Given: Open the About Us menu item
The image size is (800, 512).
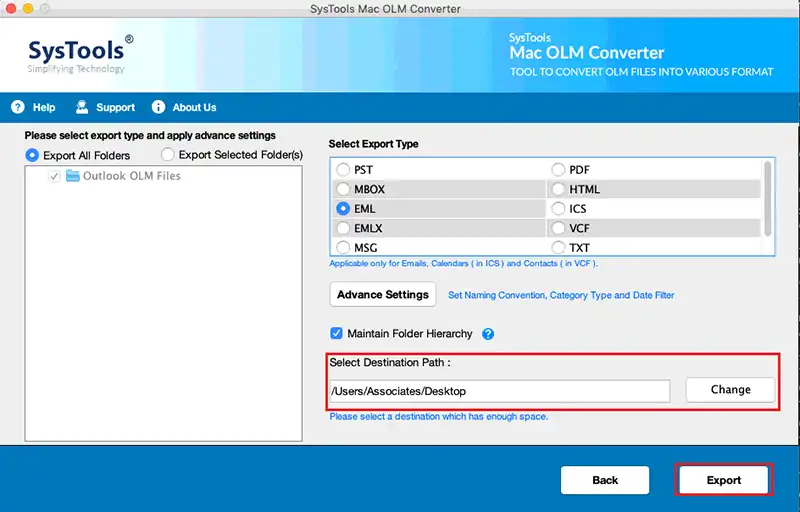Looking at the screenshot, I should click(x=194, y=108).
